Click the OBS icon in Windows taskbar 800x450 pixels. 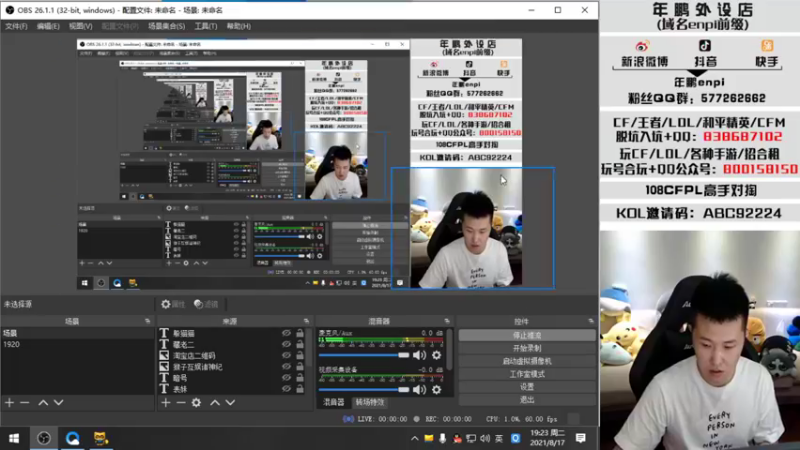(x=44, y=438)
